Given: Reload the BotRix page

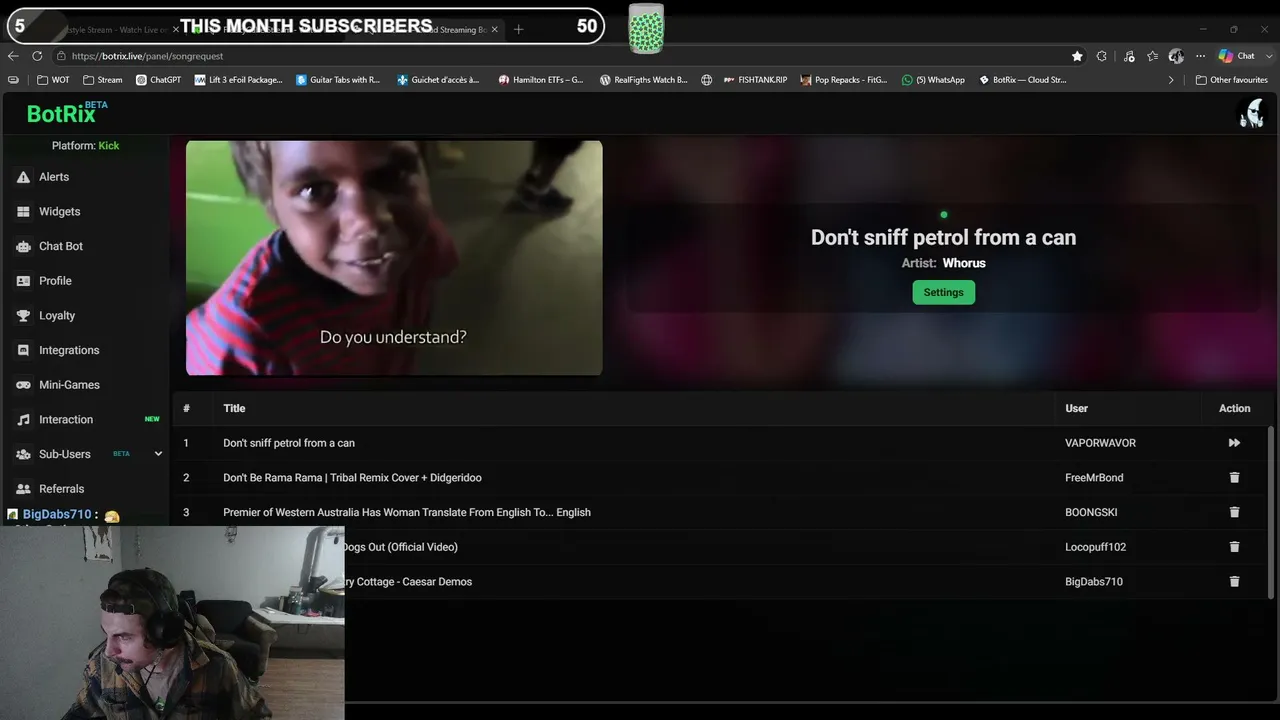Looking at the screenshot, I should point(37,56).
